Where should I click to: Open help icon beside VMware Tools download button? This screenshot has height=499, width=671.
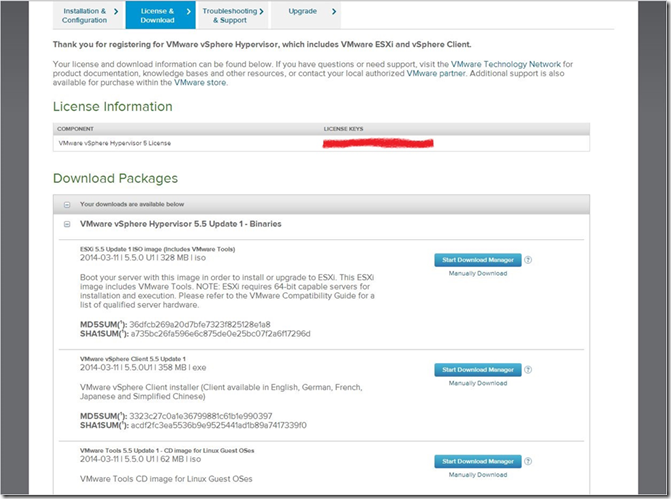(528, 461)
